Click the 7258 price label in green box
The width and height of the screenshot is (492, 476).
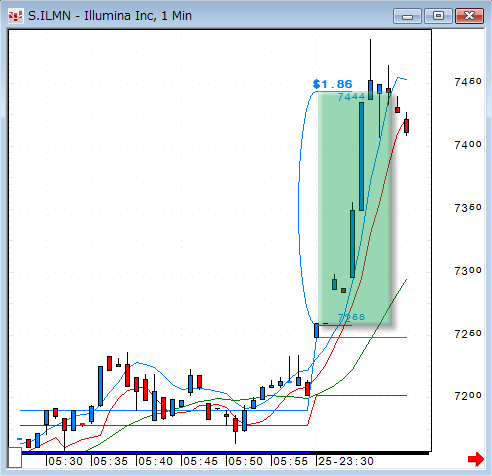pyautogui.click(x=351, y=317)
